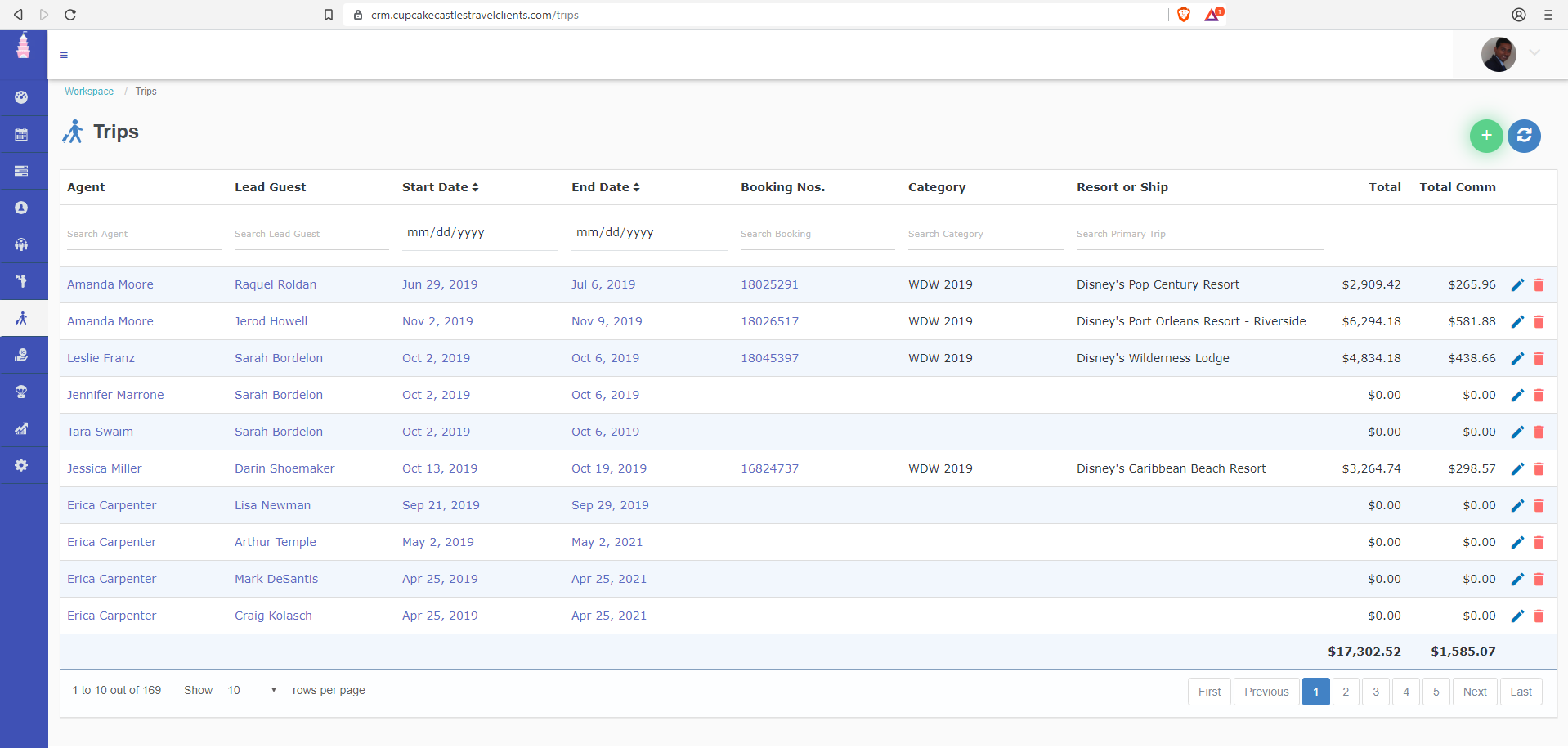The width and height of the screenshot is (1568, 748).
Task: Open the concierge person icon in sidebar
Action: pyautogui.click(x=22, y=281)
